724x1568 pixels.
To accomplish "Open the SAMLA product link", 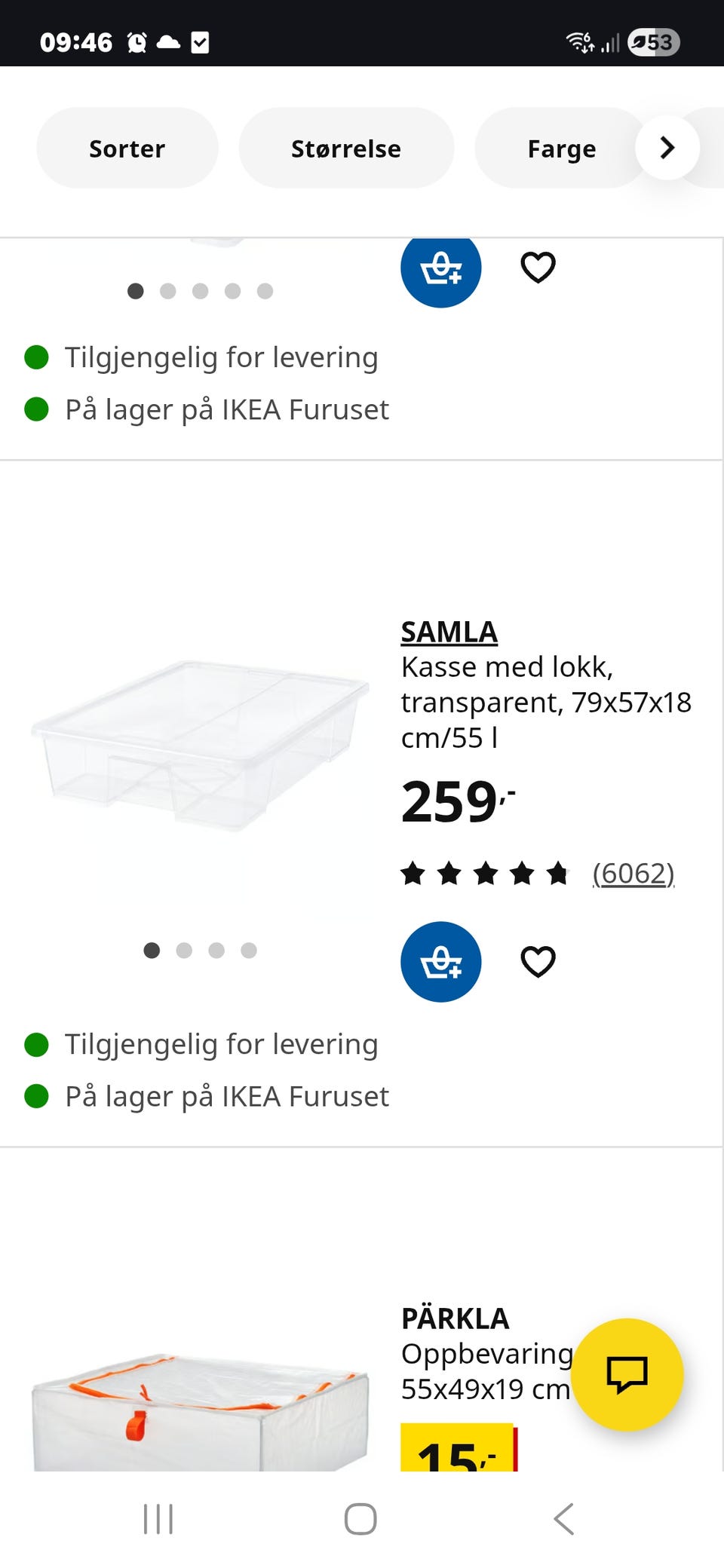I will (449, 632).
